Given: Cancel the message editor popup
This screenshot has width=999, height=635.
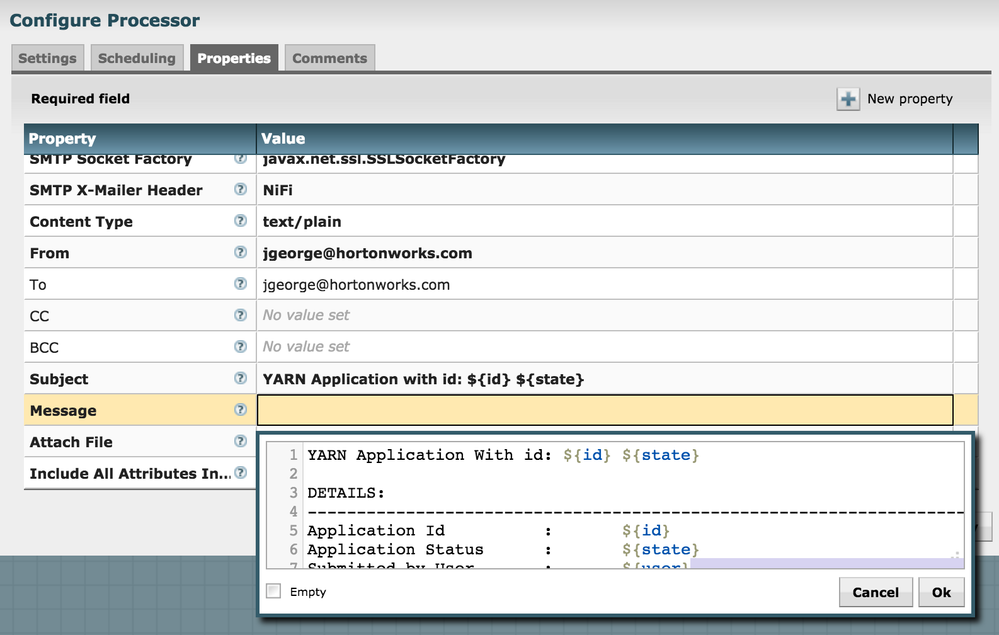Looking at the screenshot, I should [x=875, y=592].
